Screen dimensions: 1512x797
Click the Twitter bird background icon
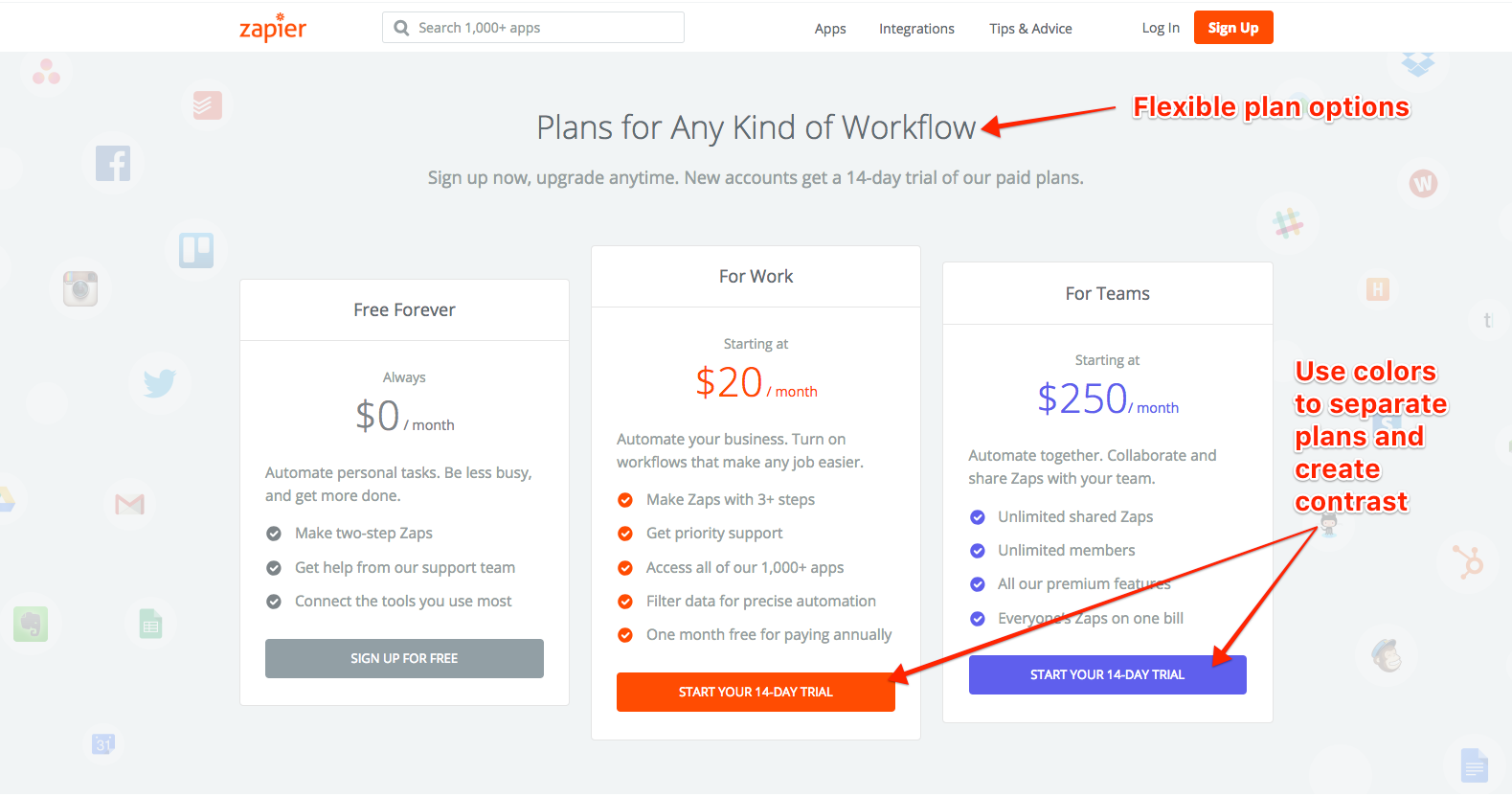tap(159, 383)
